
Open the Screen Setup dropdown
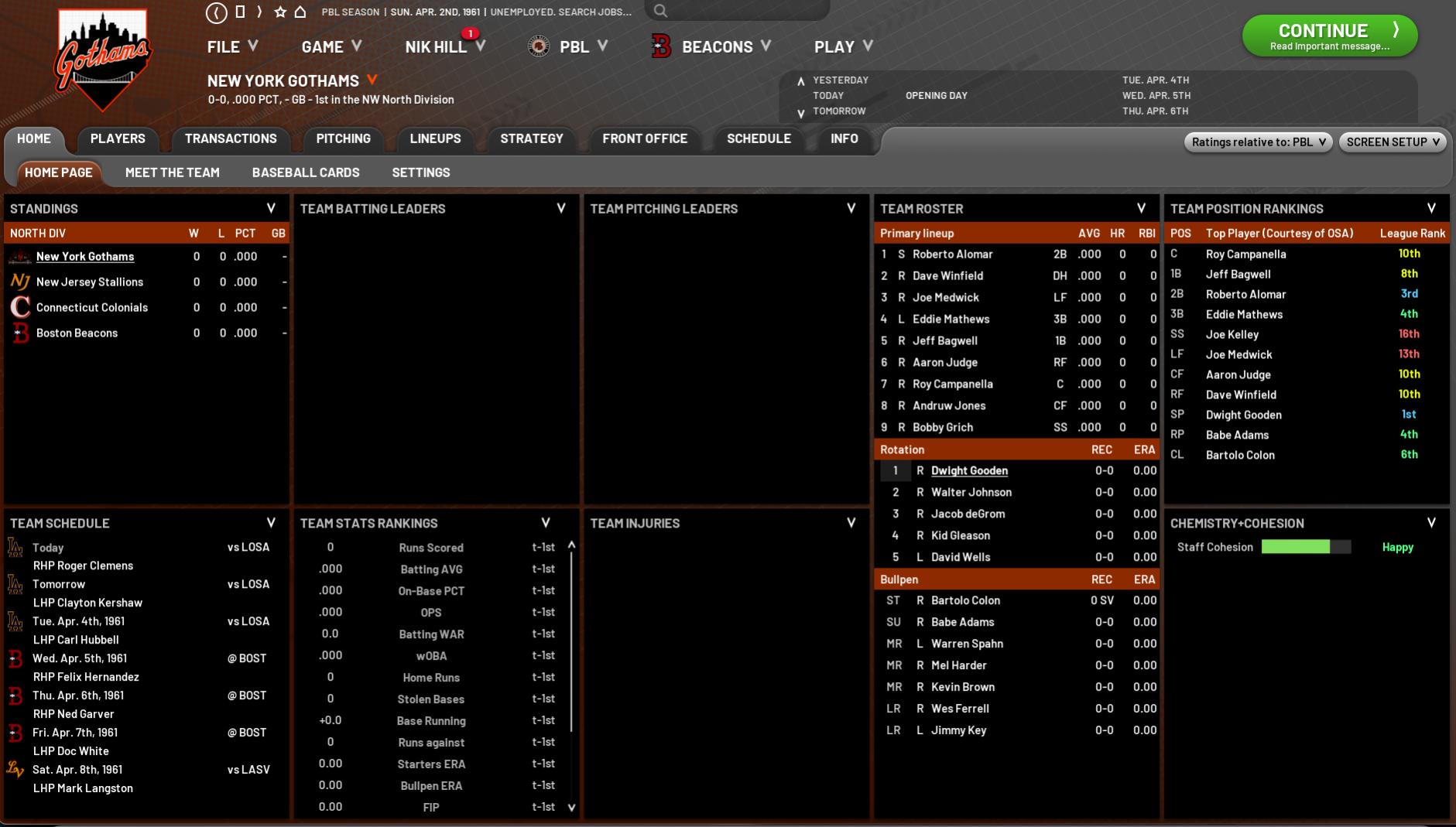point(1392,142)
